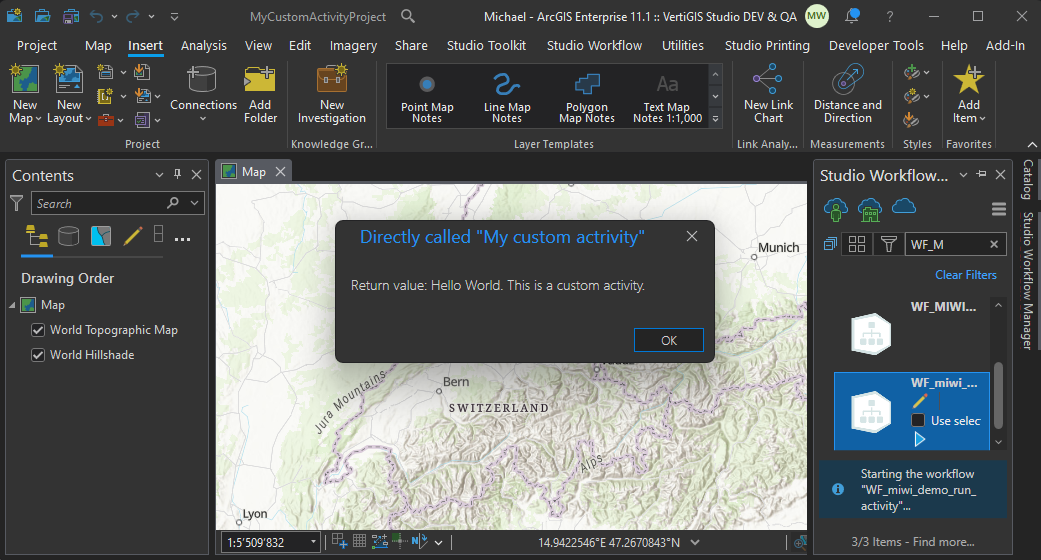The image size is (1041, 560).
Task: Click the New Investigation briefcase icon
Action: tap(332, 80)
